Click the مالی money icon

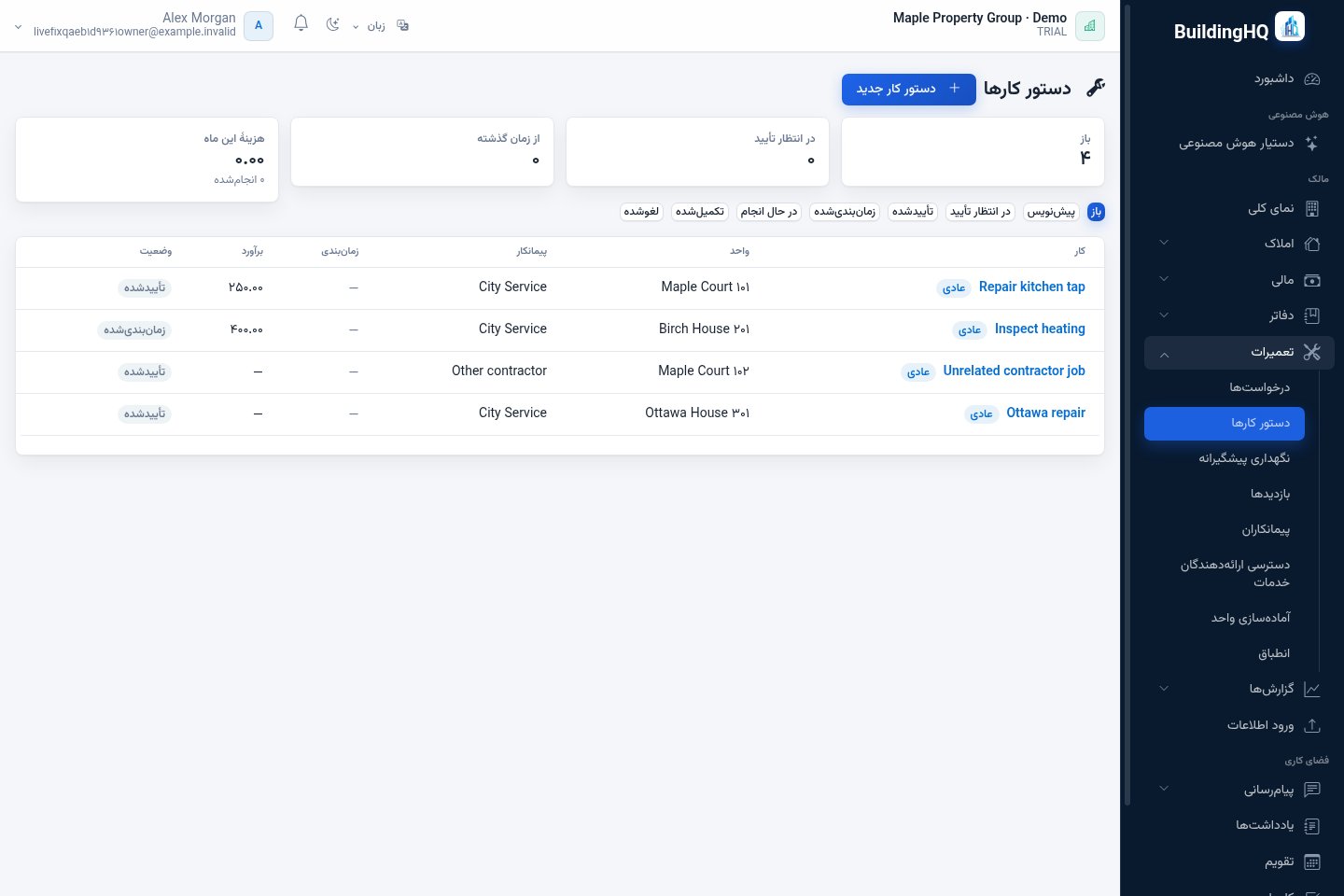point(1311,280)
